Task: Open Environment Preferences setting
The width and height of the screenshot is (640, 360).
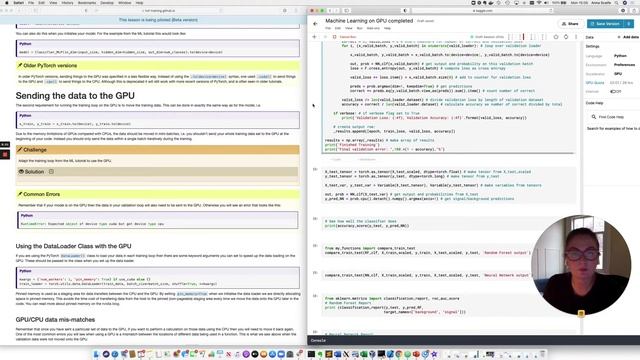Action: click(624, 64)
